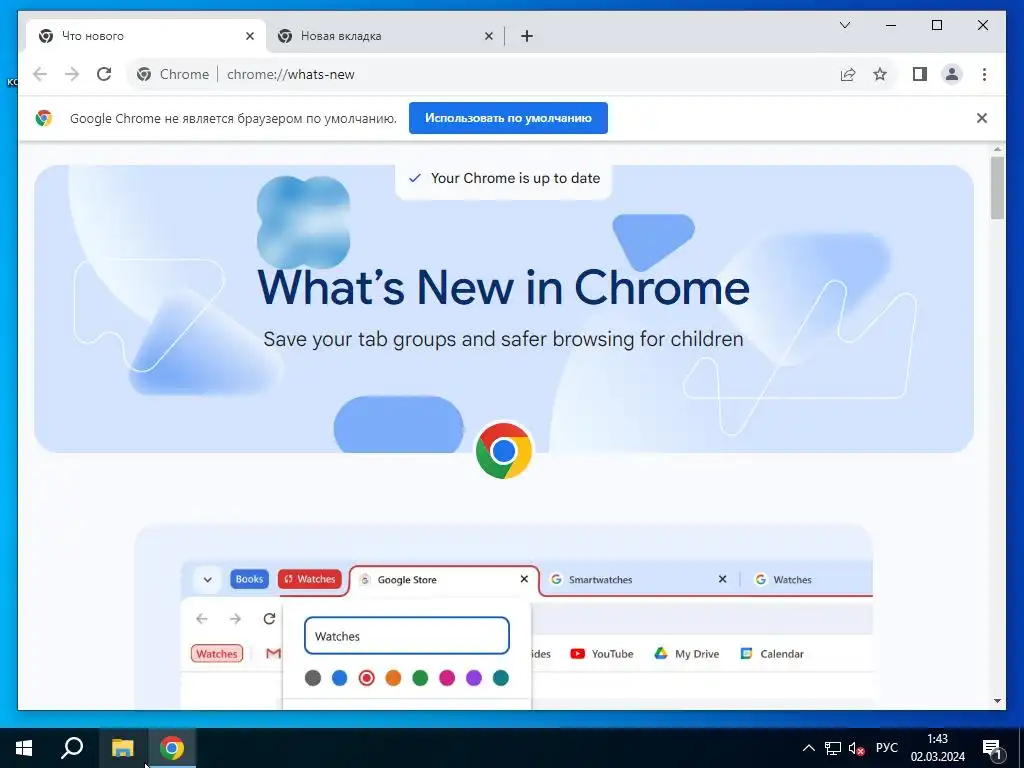Click the large Chrome logo on the page

504,451
